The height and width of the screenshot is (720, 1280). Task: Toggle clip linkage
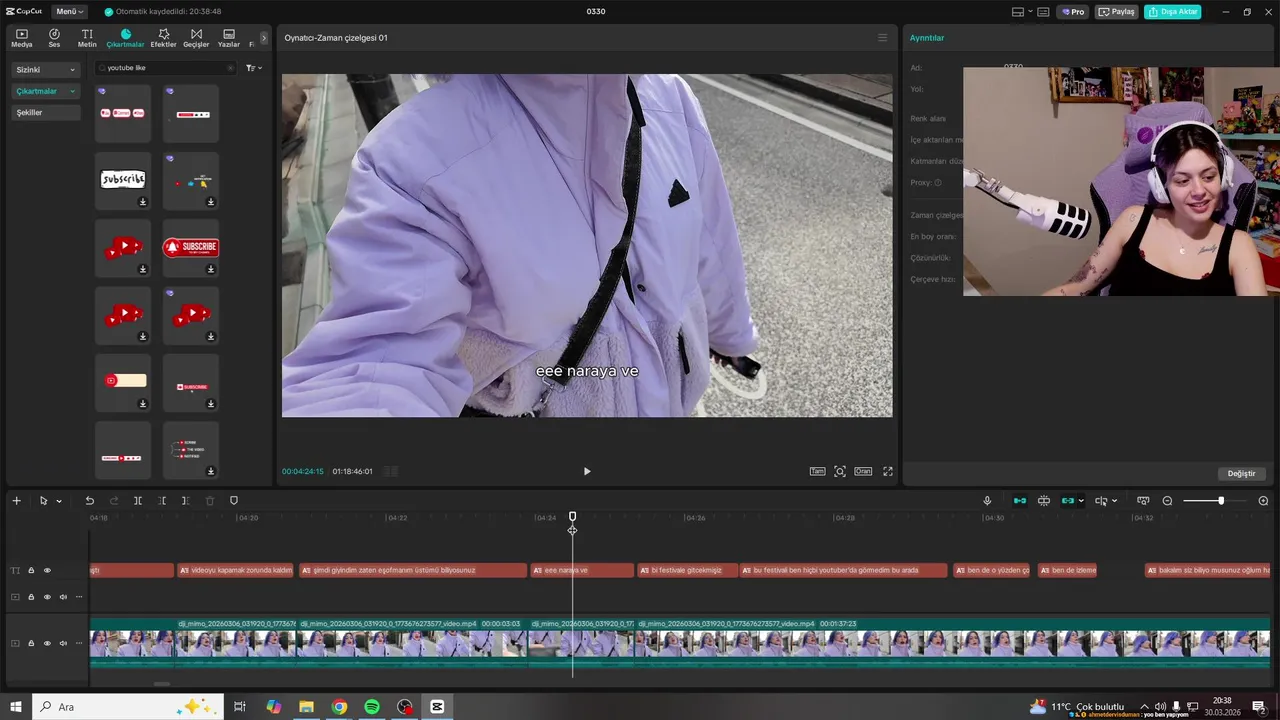(x=1068, y=501)
